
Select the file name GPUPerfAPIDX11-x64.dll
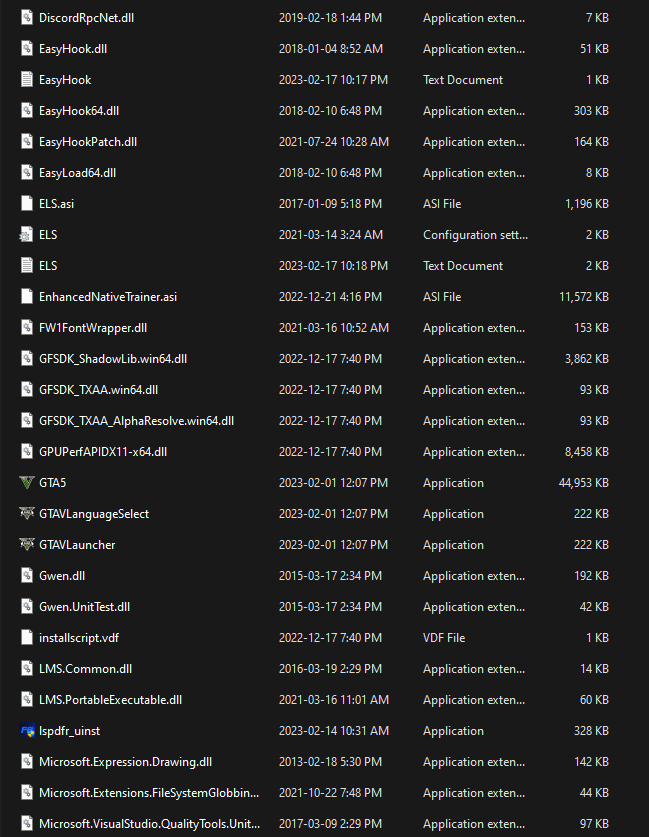click(103, 451)
